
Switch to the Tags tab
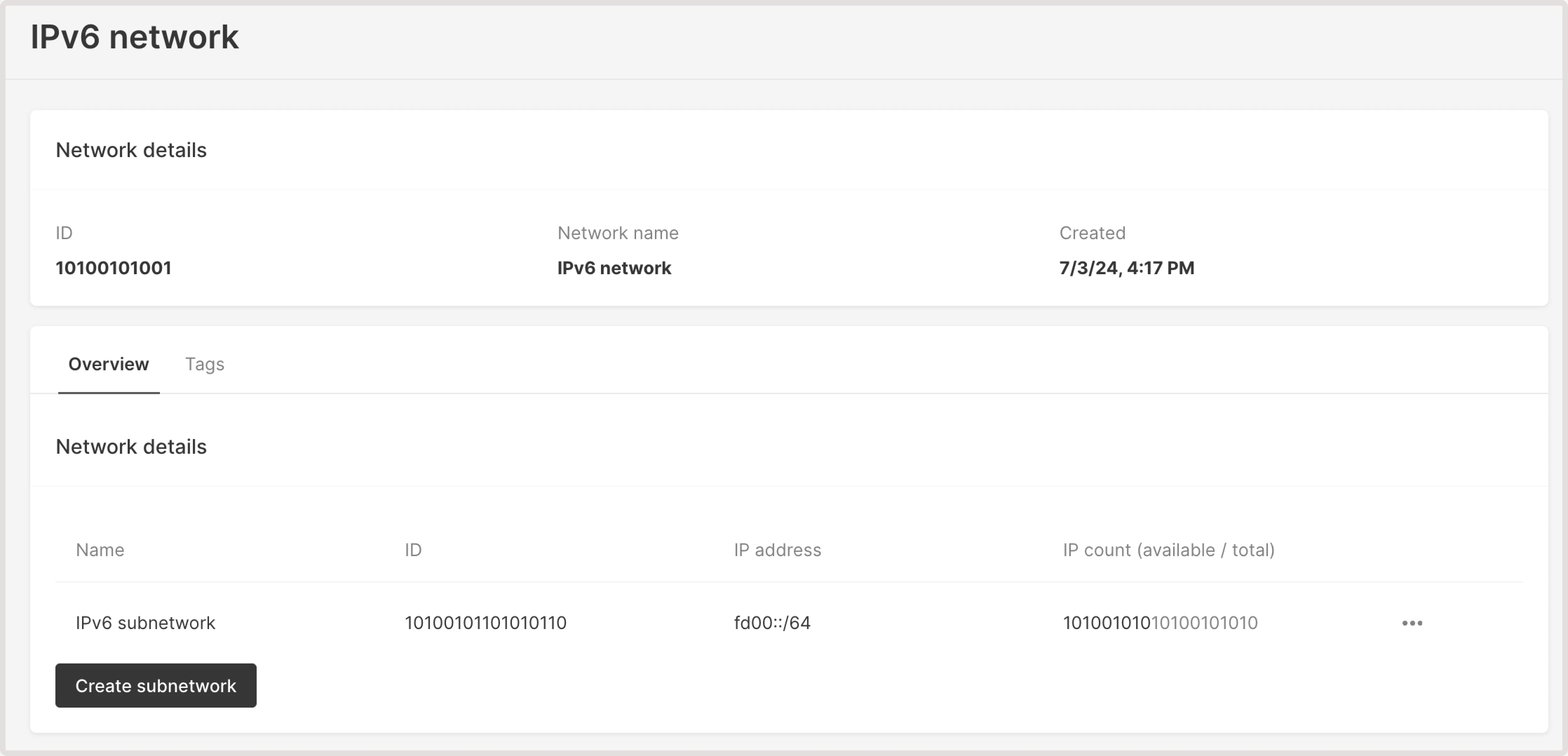(204, 364)
